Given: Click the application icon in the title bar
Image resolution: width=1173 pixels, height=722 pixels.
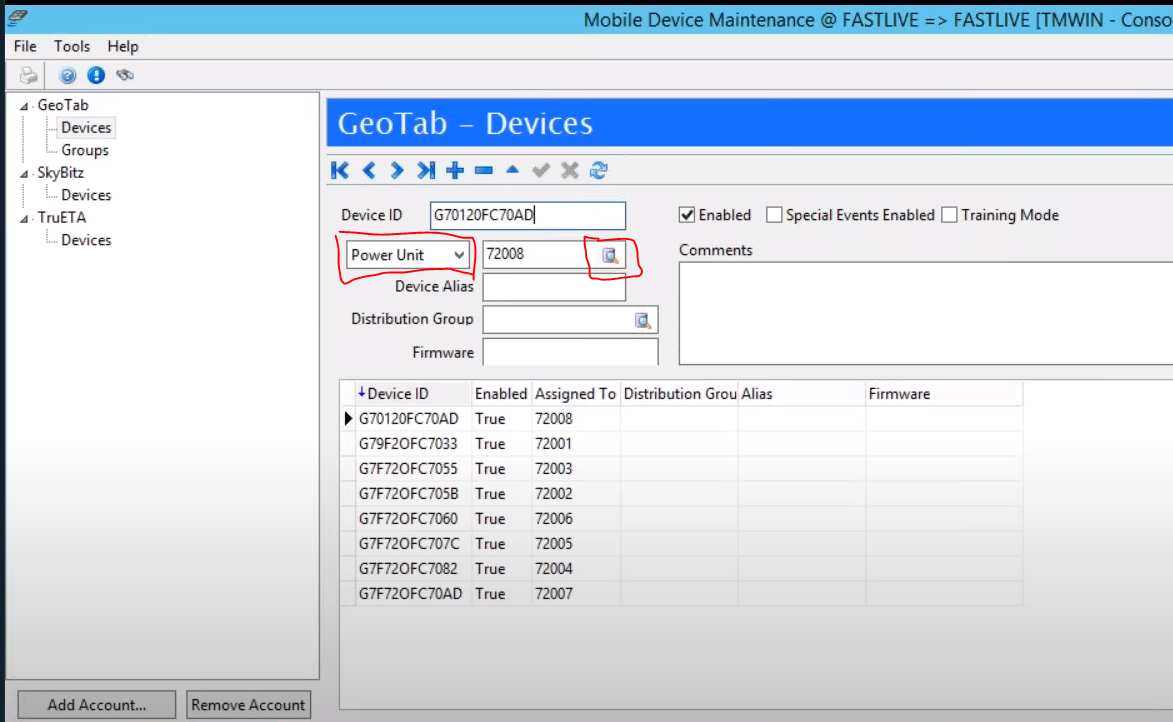Looking at the screenshot, I should pyautogui.click(x=17, y=17).
